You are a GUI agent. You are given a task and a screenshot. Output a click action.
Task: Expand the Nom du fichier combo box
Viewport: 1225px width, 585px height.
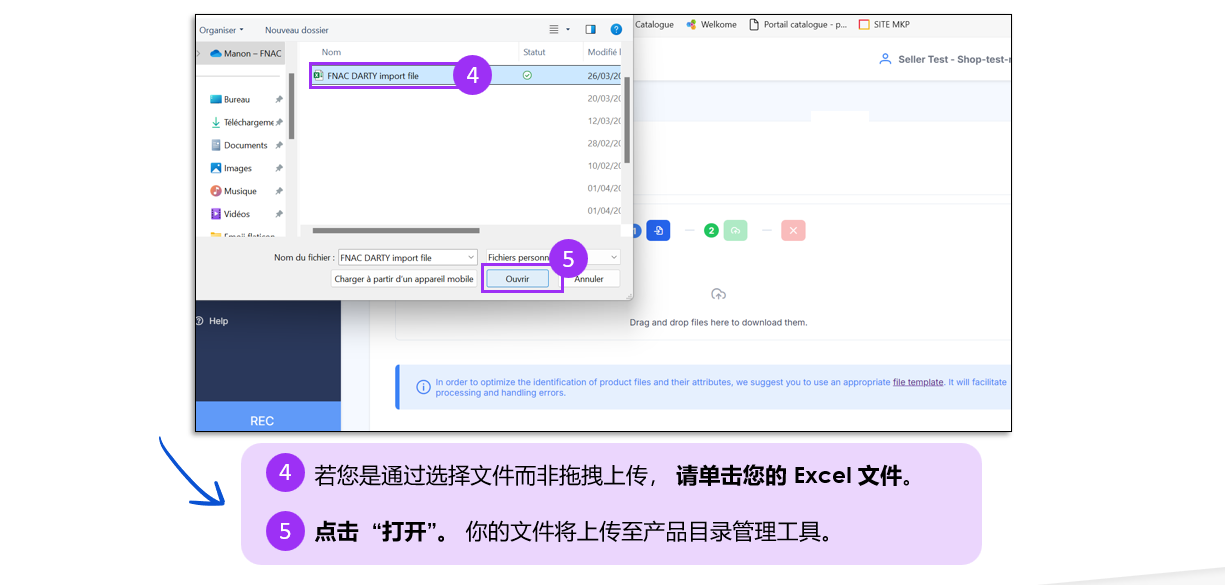[x=470, y=258]
